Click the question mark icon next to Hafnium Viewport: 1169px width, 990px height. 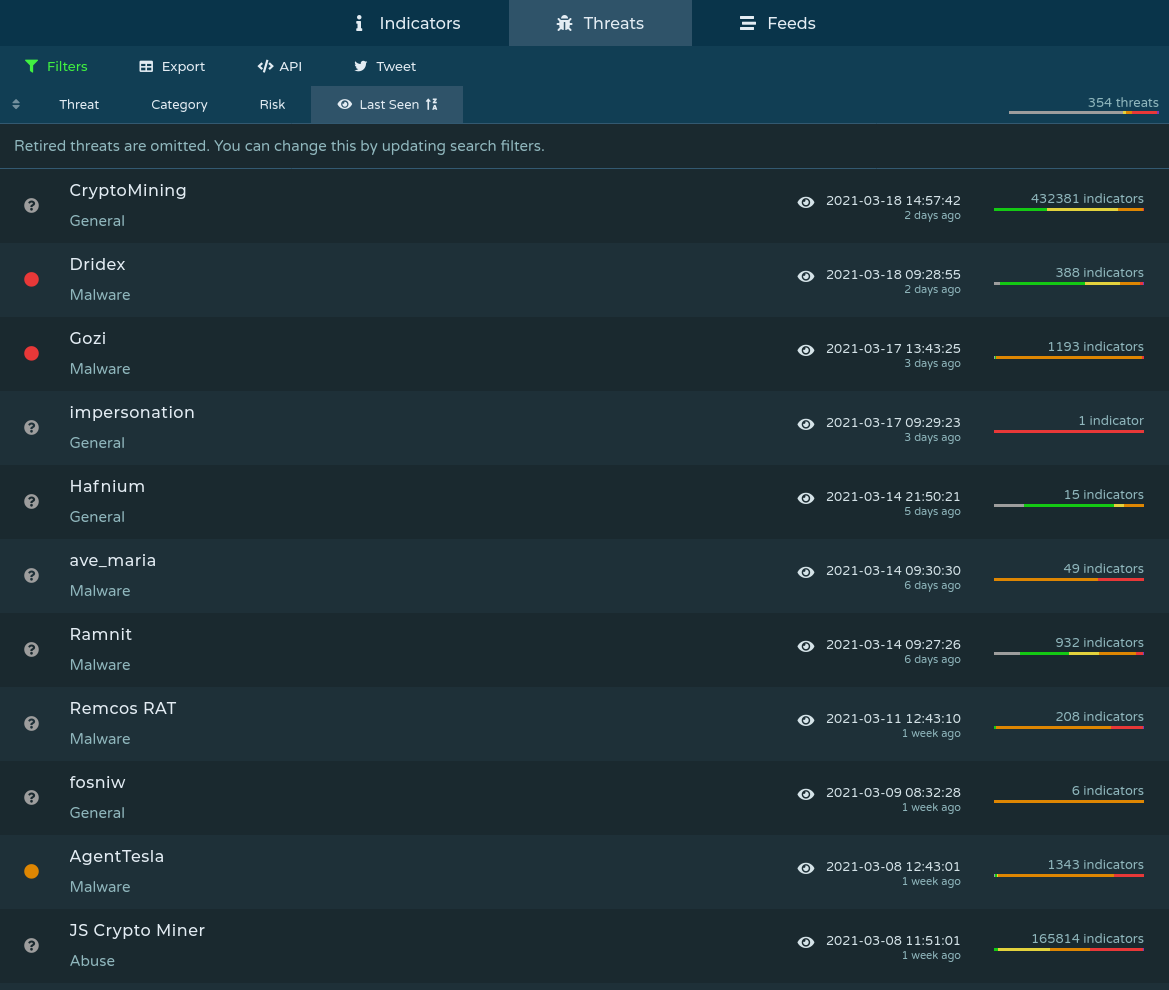[x=31, y=501]
